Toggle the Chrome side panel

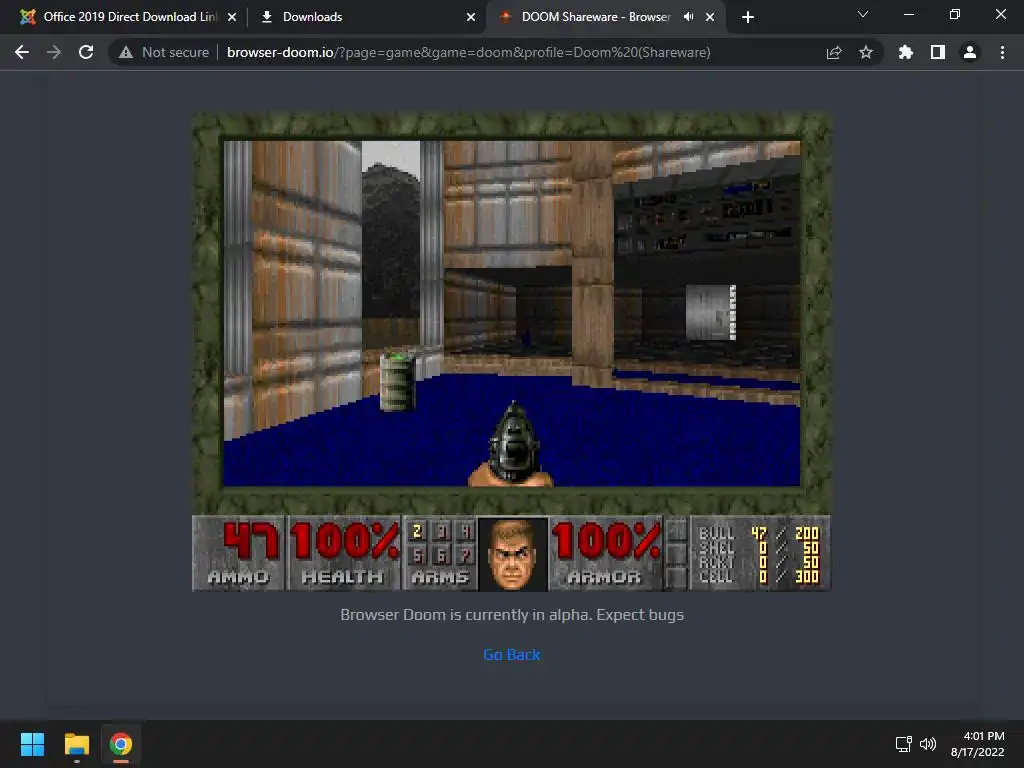pyautogui.click(x=938, y=52)
